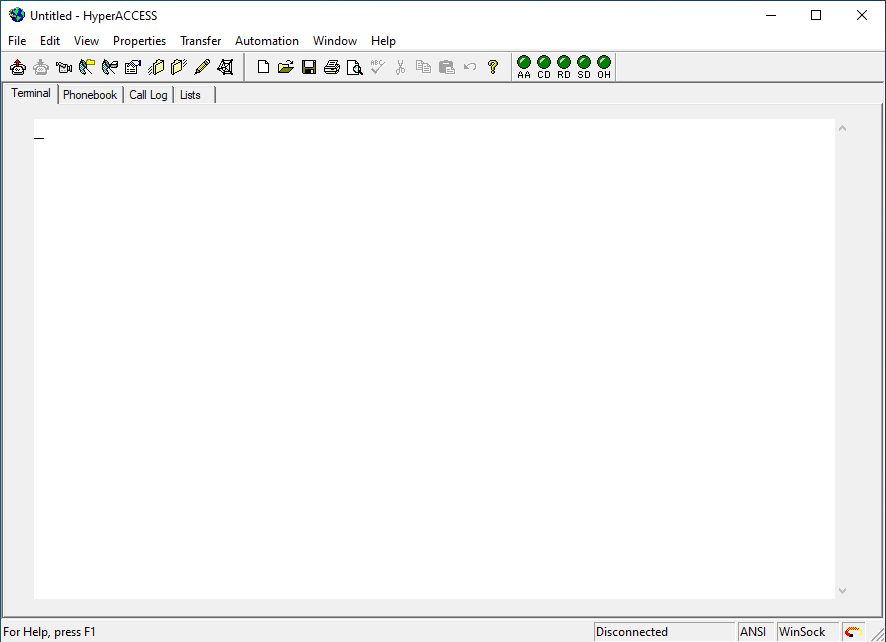Click the Disconnected status bar field

(664, 632)
